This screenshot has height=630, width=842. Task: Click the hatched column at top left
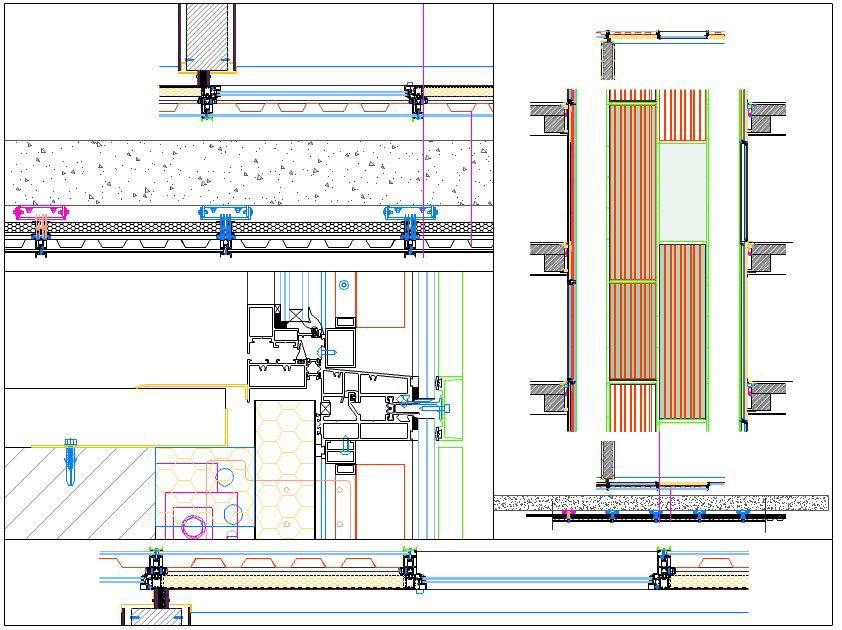pos(208,36)
